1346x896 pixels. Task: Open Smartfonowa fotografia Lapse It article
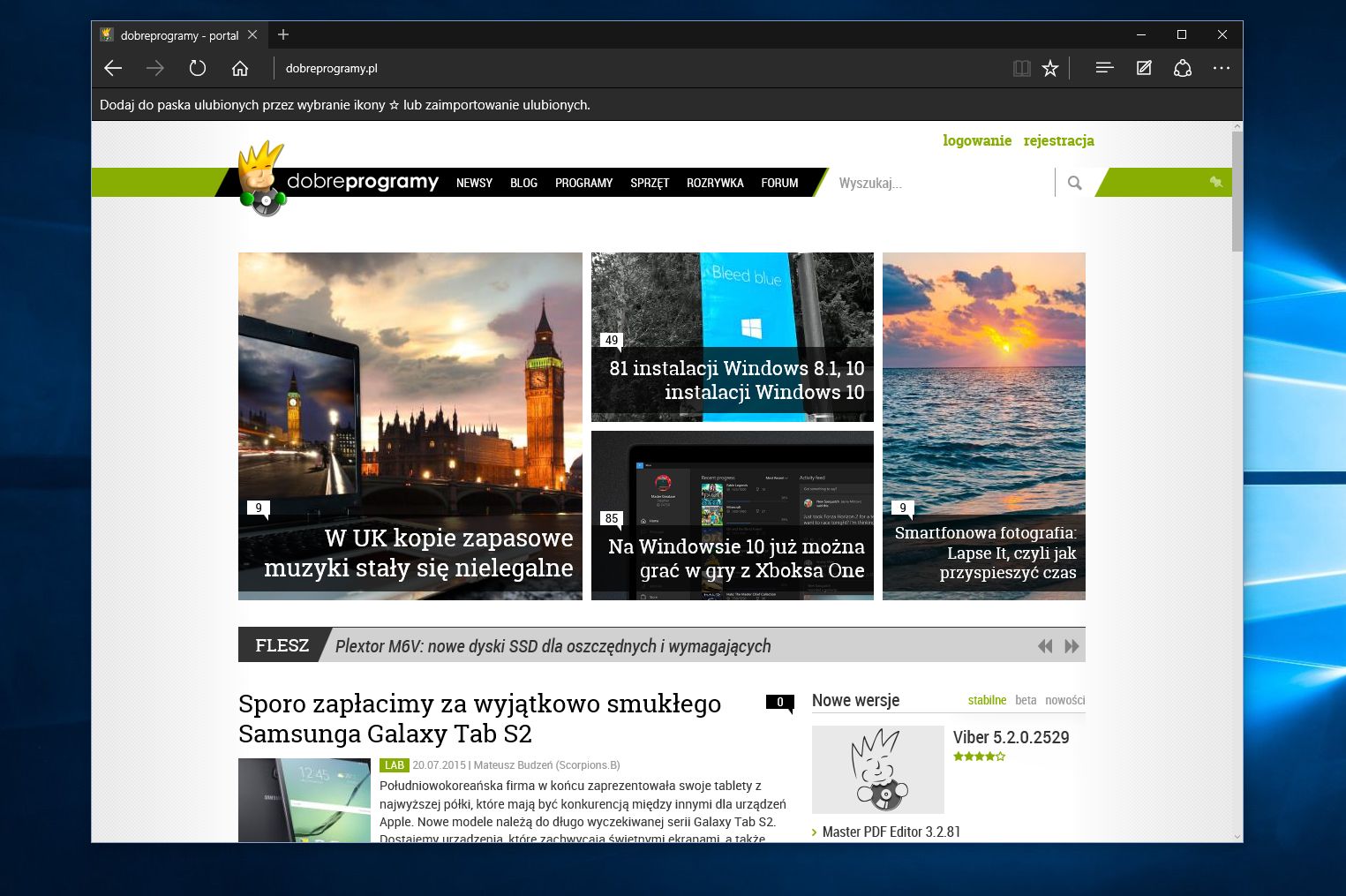(986, 553)
